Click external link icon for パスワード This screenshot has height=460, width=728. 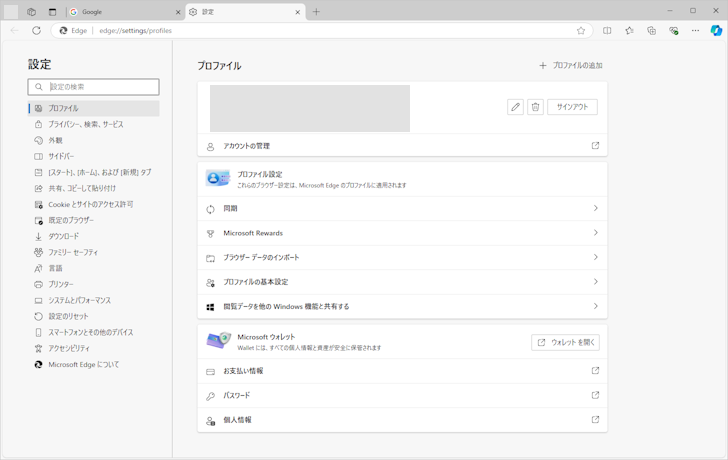pos(595,395)
